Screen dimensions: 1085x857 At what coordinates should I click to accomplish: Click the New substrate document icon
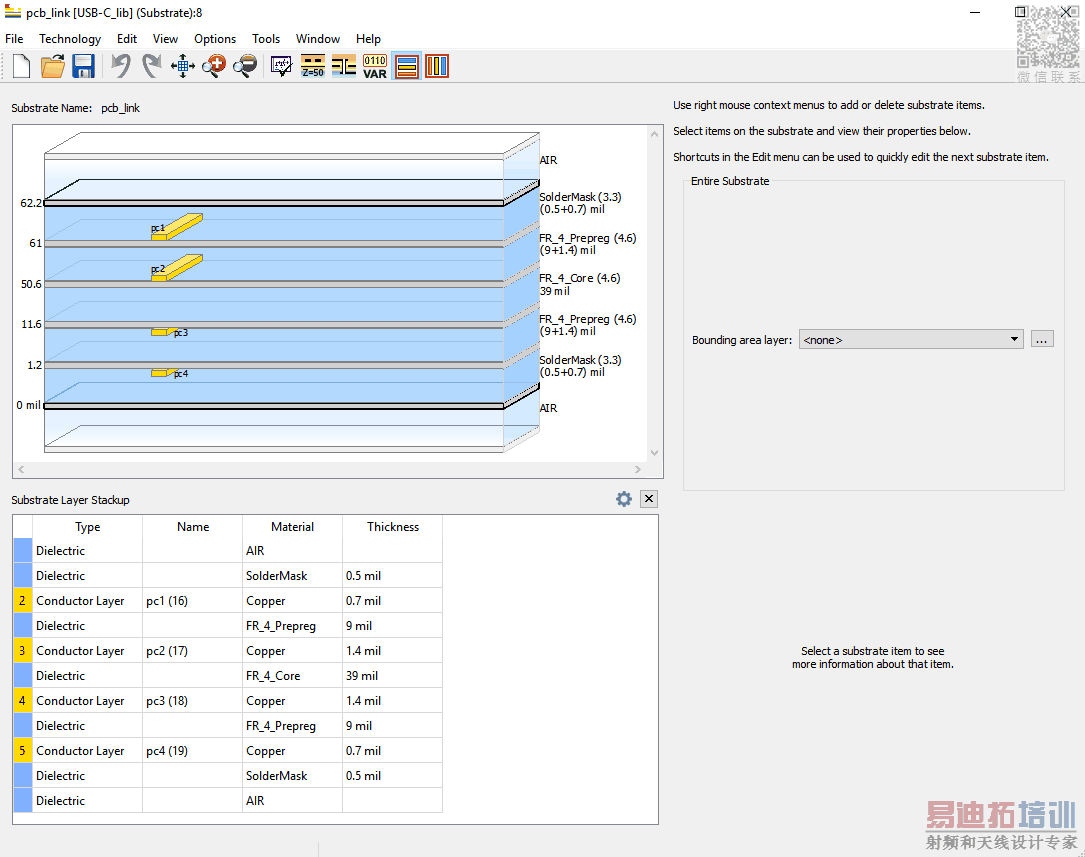21,66
